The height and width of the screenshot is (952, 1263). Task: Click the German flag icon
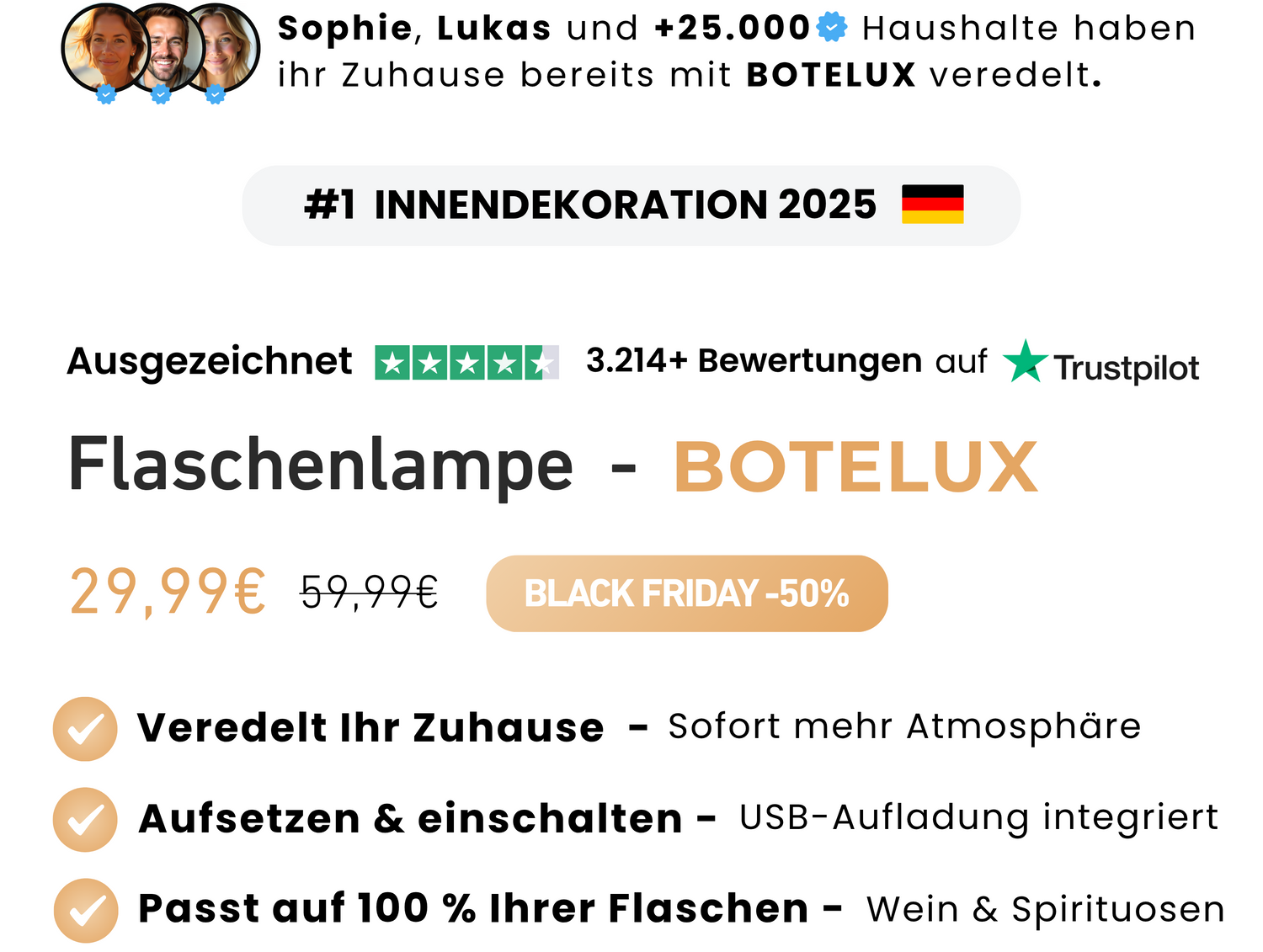pyautogui.click(x=932, y=205)
